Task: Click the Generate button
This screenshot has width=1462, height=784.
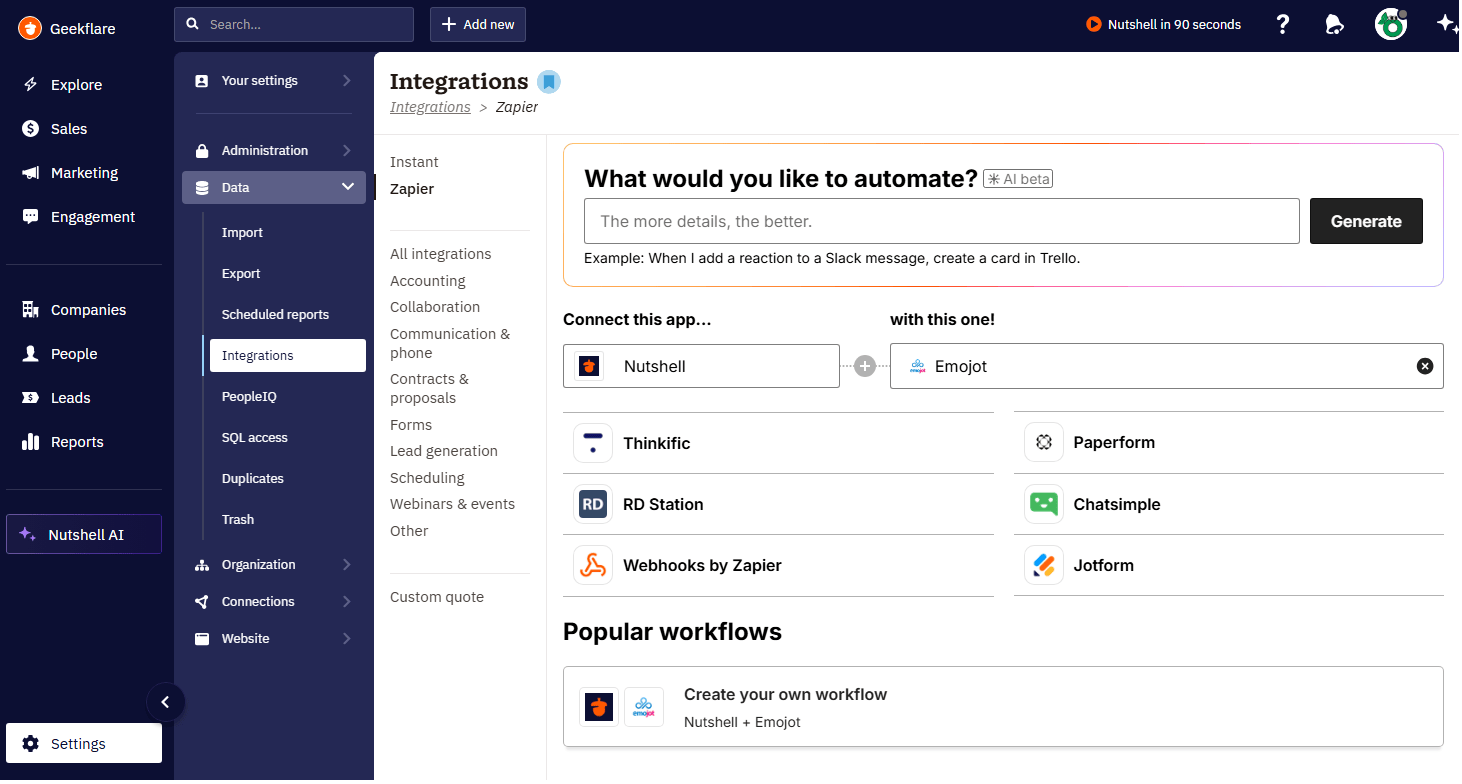Action: (1366, 221)
